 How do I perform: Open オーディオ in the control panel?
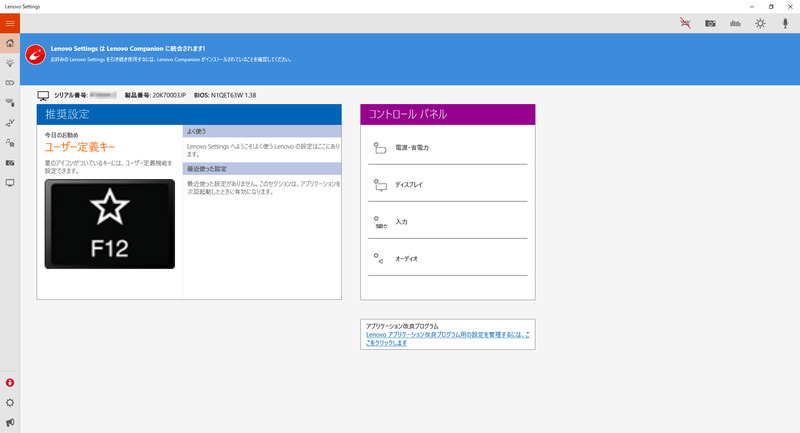447,259
